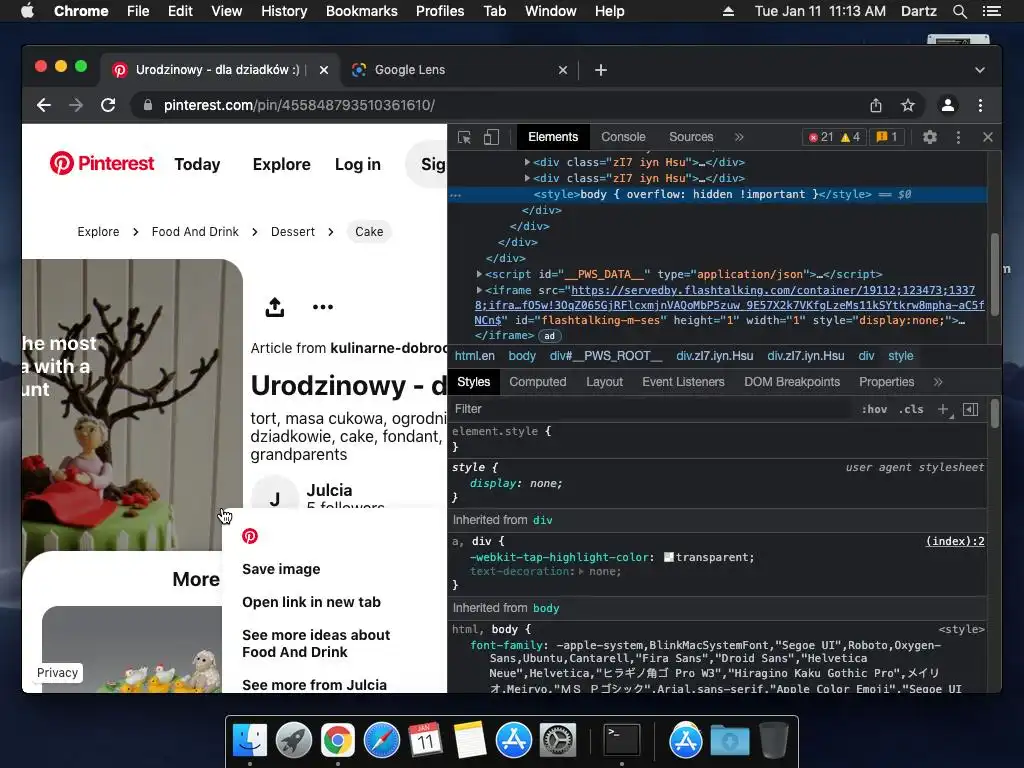Open Finder from the dock

click(x=250, y=741)
